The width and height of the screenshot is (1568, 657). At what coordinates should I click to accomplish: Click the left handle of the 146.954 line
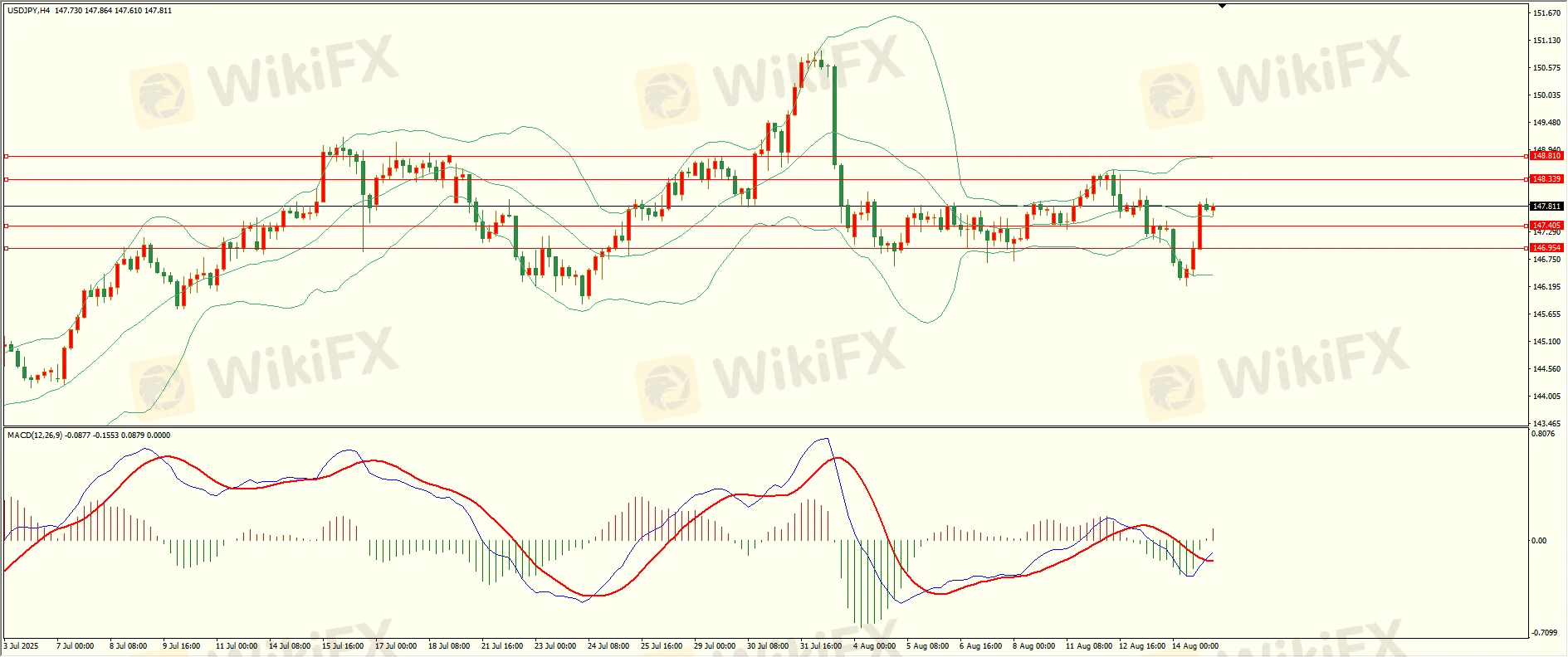[6, 248]
